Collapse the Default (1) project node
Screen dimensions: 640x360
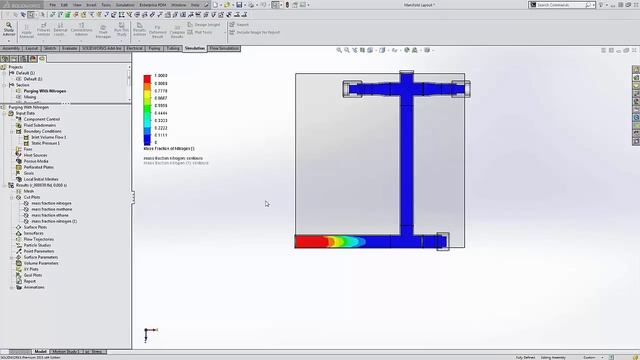(x=4, y=73)
